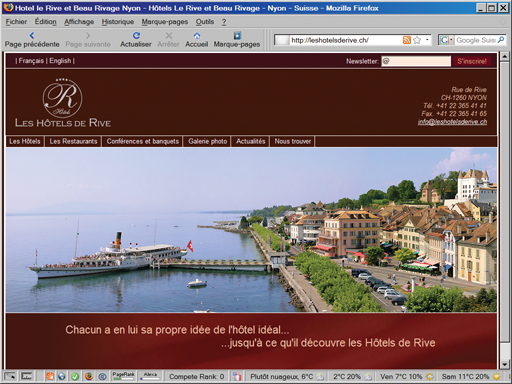Viewport: 512px width, 384px height.
Task: Click the PageRank indicator
Action: click(x=123, y=376)
